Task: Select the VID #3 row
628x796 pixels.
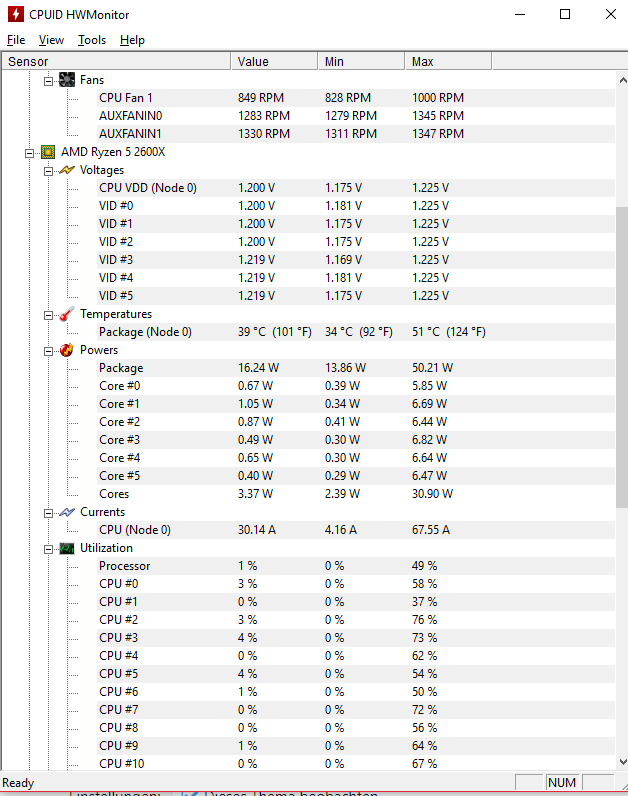Action: (356, 260)
